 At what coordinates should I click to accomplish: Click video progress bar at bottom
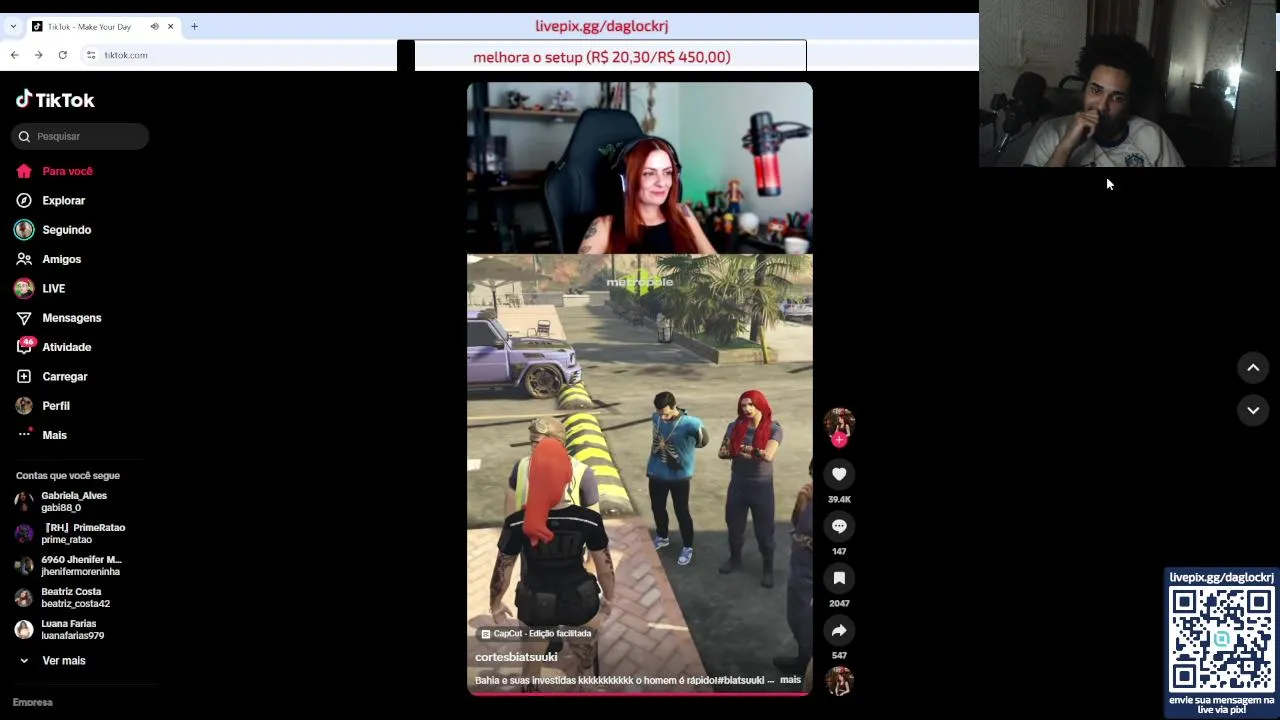click(640, 693)
